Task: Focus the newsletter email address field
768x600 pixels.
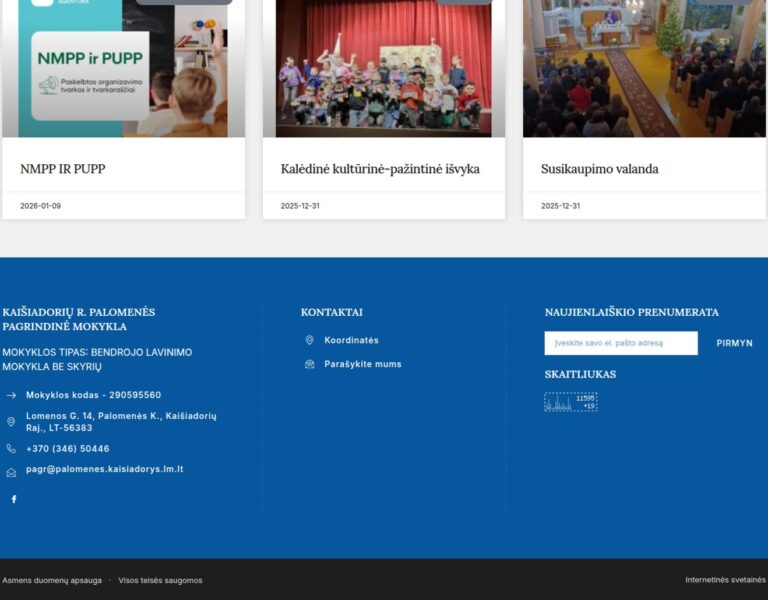Action: pyautogui.click(x=620, y=343)
